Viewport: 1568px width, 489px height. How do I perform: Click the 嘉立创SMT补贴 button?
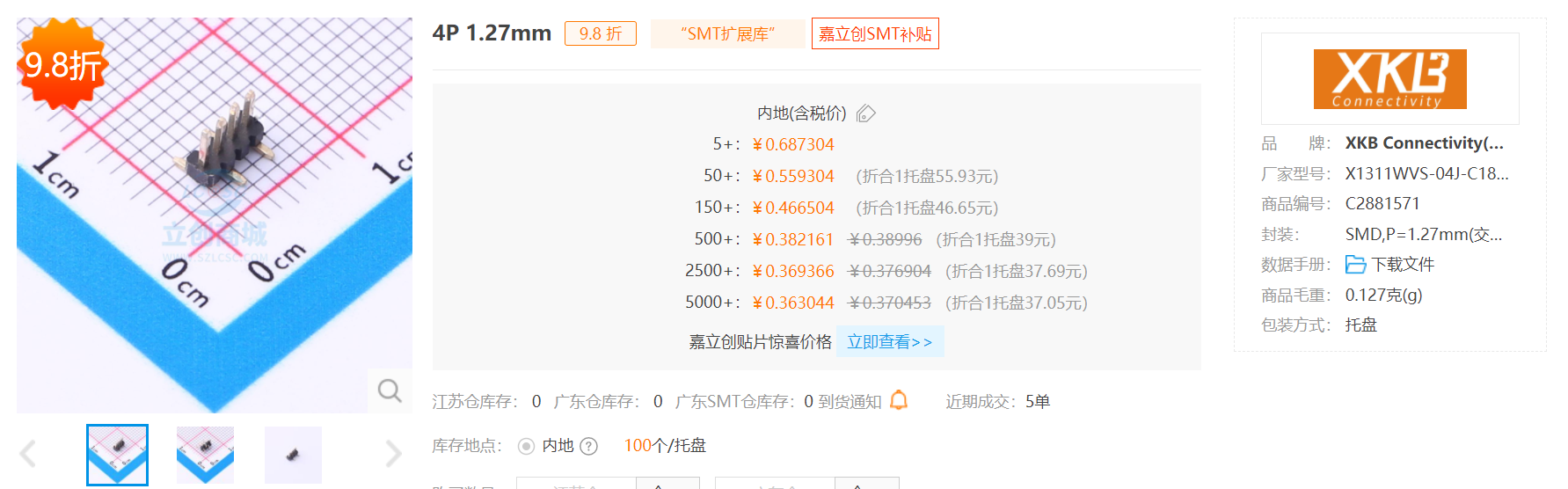[875, 33]
